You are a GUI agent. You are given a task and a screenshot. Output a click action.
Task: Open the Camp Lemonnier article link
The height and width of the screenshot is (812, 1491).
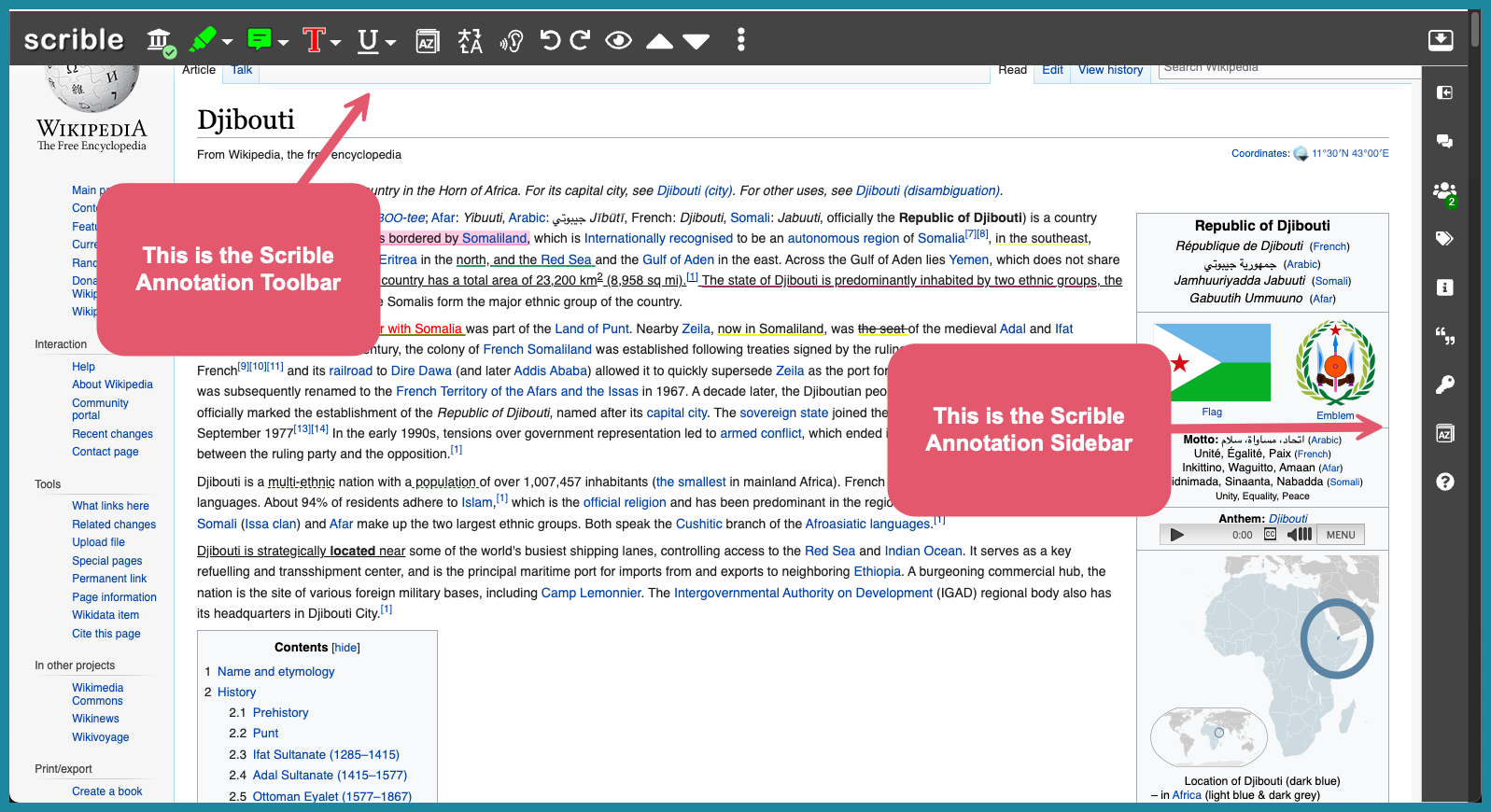[591, 594]
